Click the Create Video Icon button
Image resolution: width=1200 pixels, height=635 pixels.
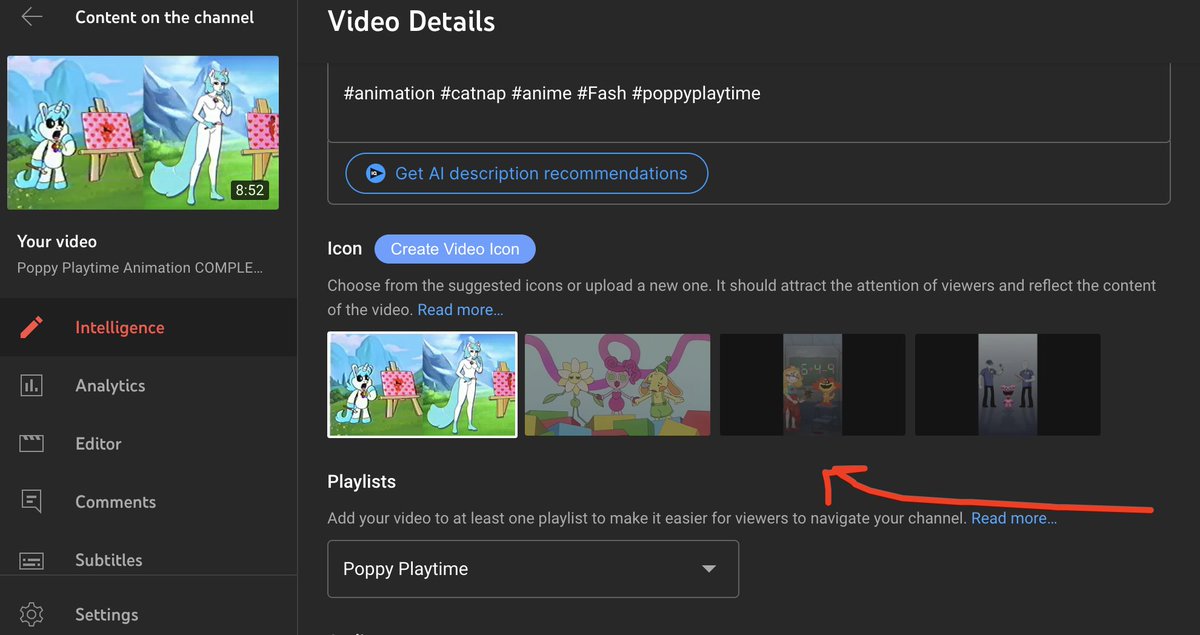(455, 249)
